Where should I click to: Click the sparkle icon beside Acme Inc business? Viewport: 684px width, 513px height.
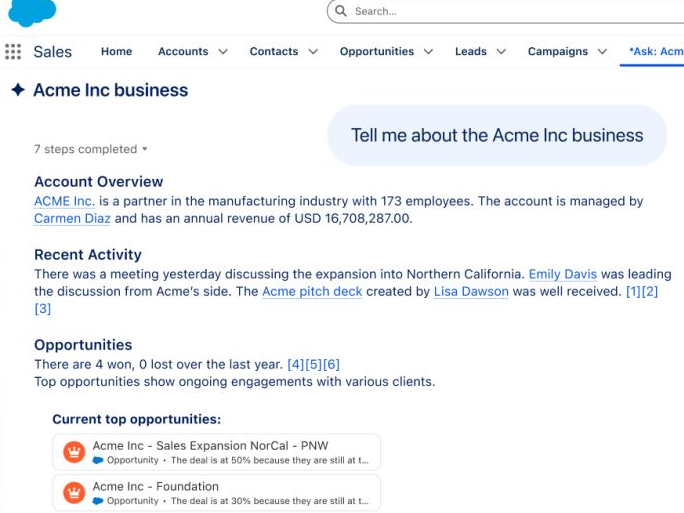click(18, 89)
